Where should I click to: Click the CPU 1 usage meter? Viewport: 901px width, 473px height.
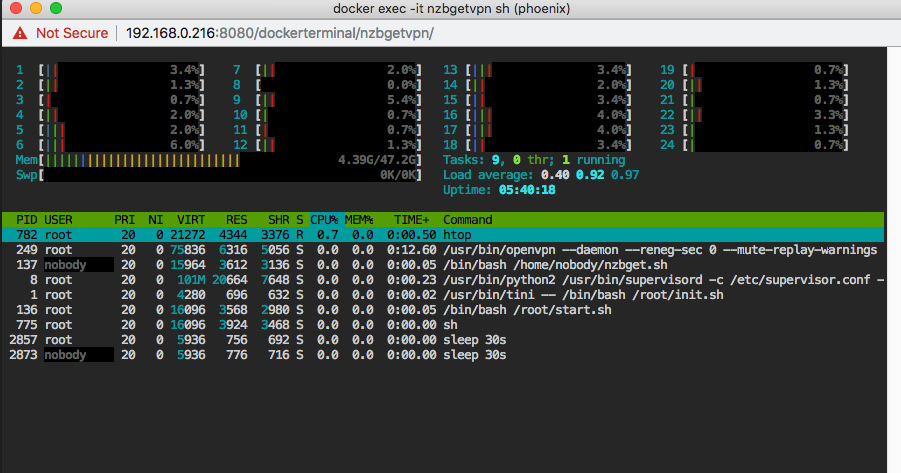tap(110, 70)
